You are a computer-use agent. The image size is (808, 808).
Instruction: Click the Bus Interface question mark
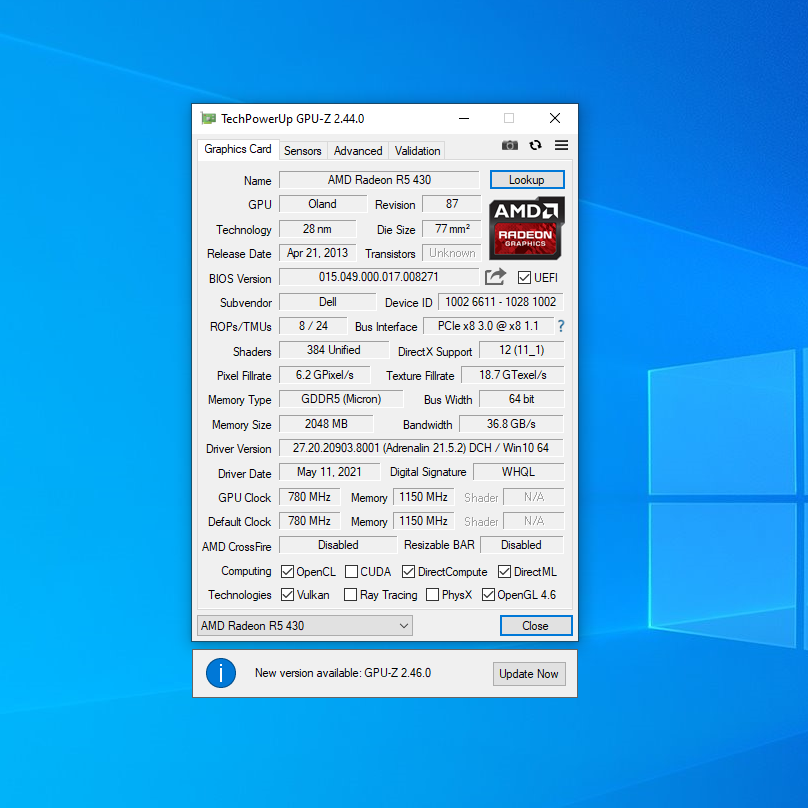[561, 326]
